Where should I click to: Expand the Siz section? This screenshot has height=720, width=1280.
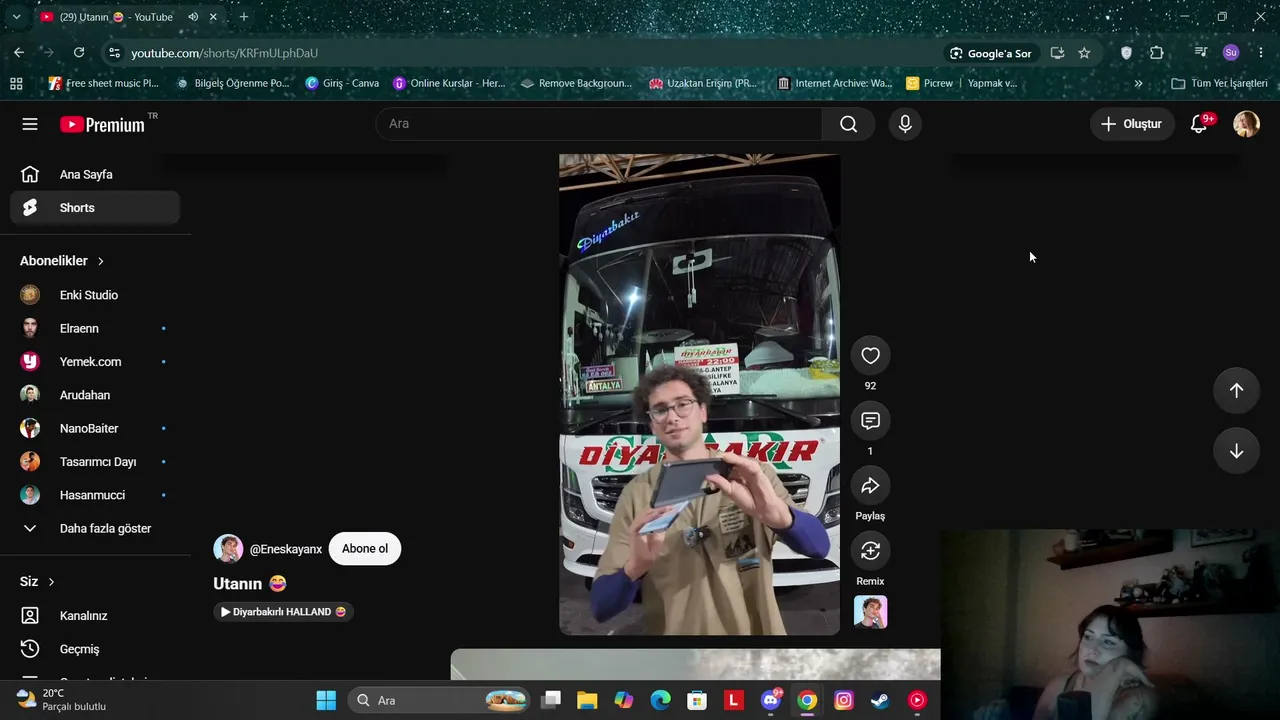[x=38, y=582]
